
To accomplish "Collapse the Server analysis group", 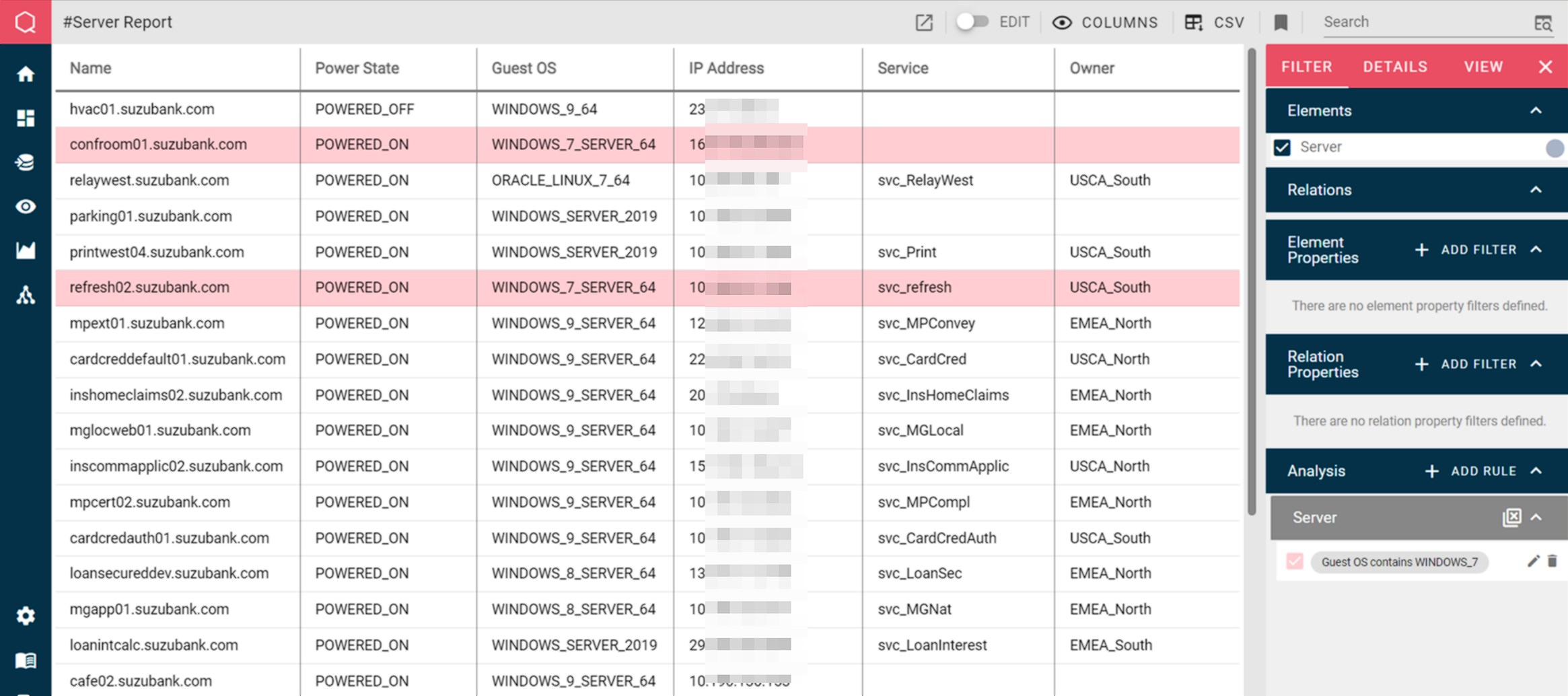I will pos(1536,518).
